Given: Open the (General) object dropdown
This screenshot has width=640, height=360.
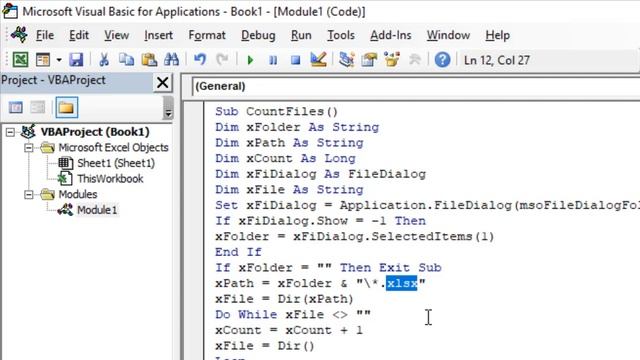Looking at the screenshot, I should pyautogui.click(x=416, y=86).
